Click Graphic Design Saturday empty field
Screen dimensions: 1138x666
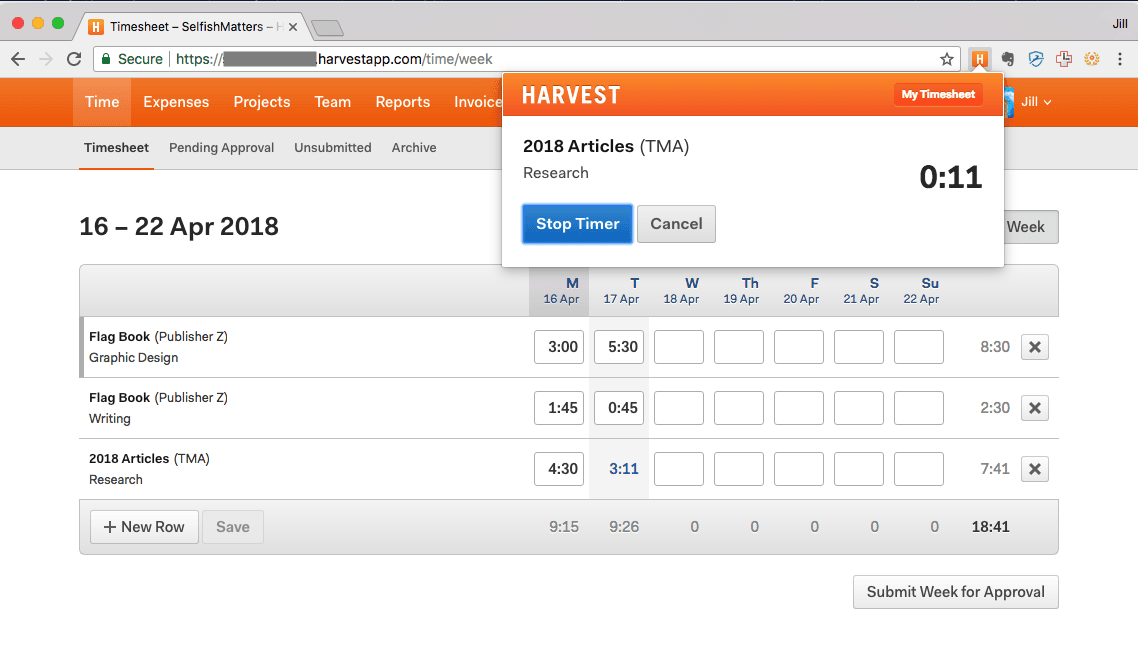859,347
